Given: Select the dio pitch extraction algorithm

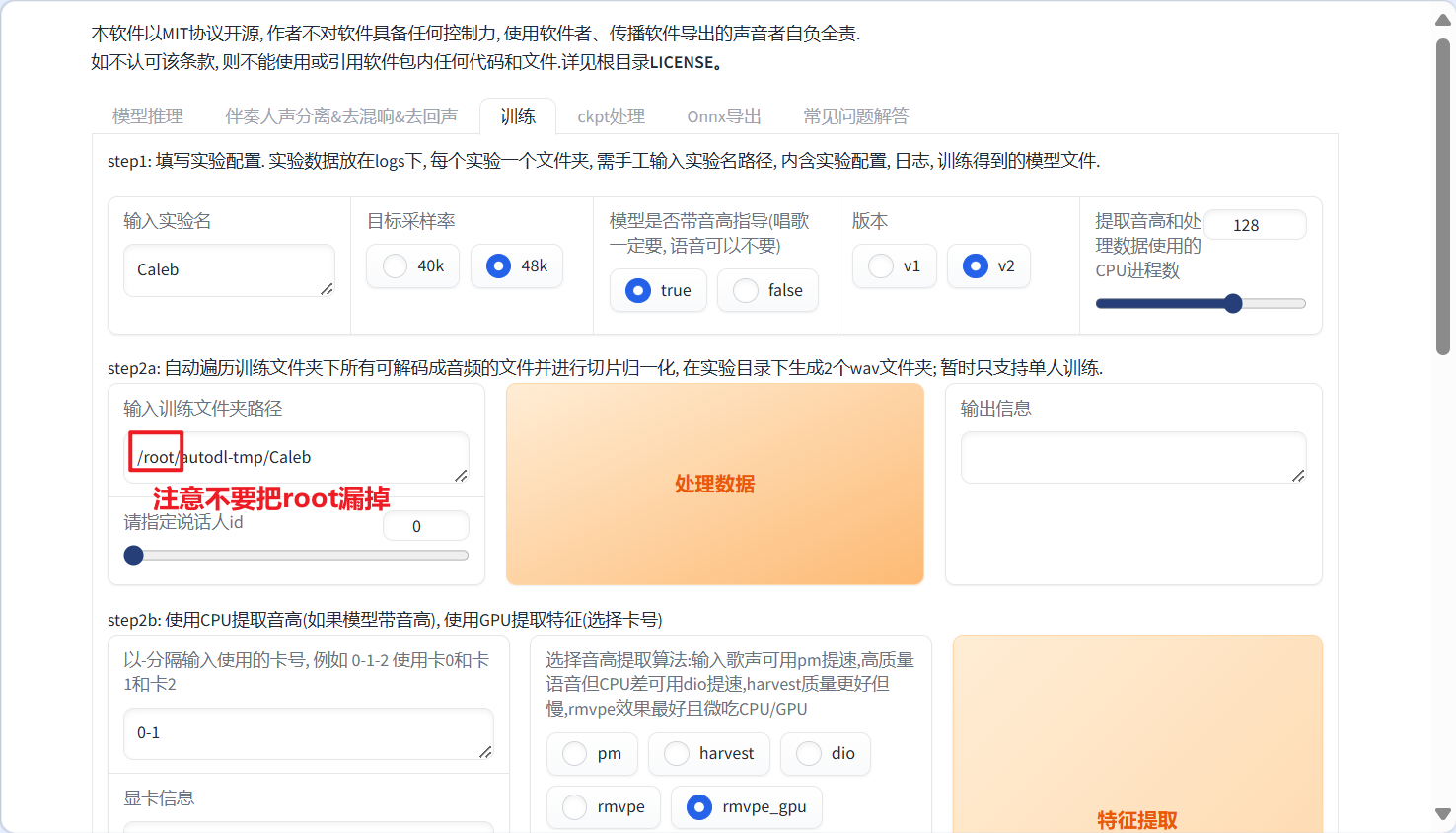Looking at the screenshot, I should click(826, 754).
